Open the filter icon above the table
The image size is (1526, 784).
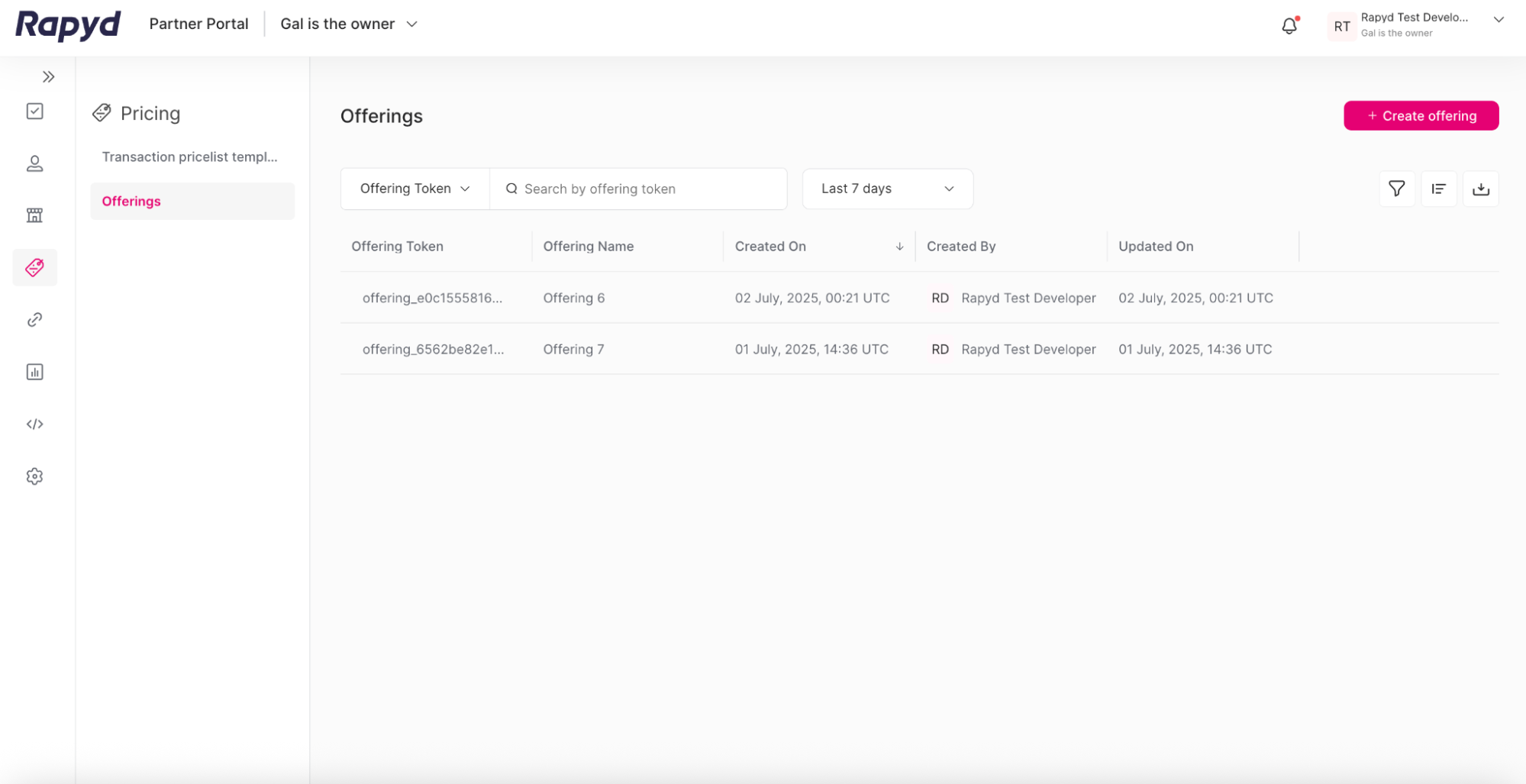click(1396, 189)
